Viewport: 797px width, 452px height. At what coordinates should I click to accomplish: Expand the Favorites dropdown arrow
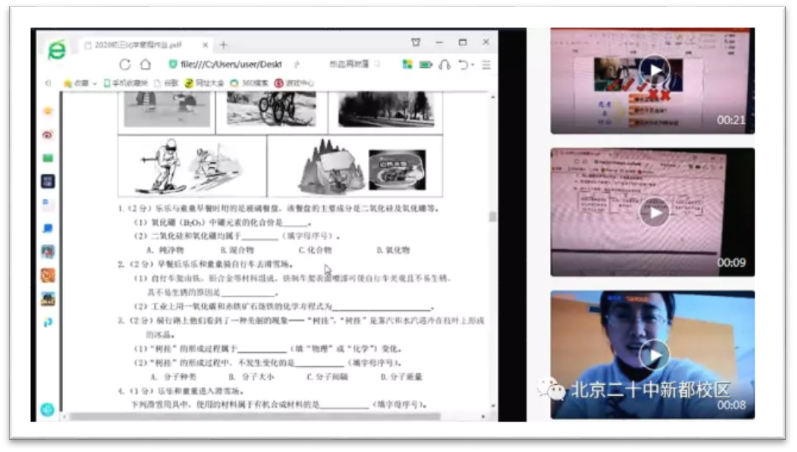tap(95, 83)
